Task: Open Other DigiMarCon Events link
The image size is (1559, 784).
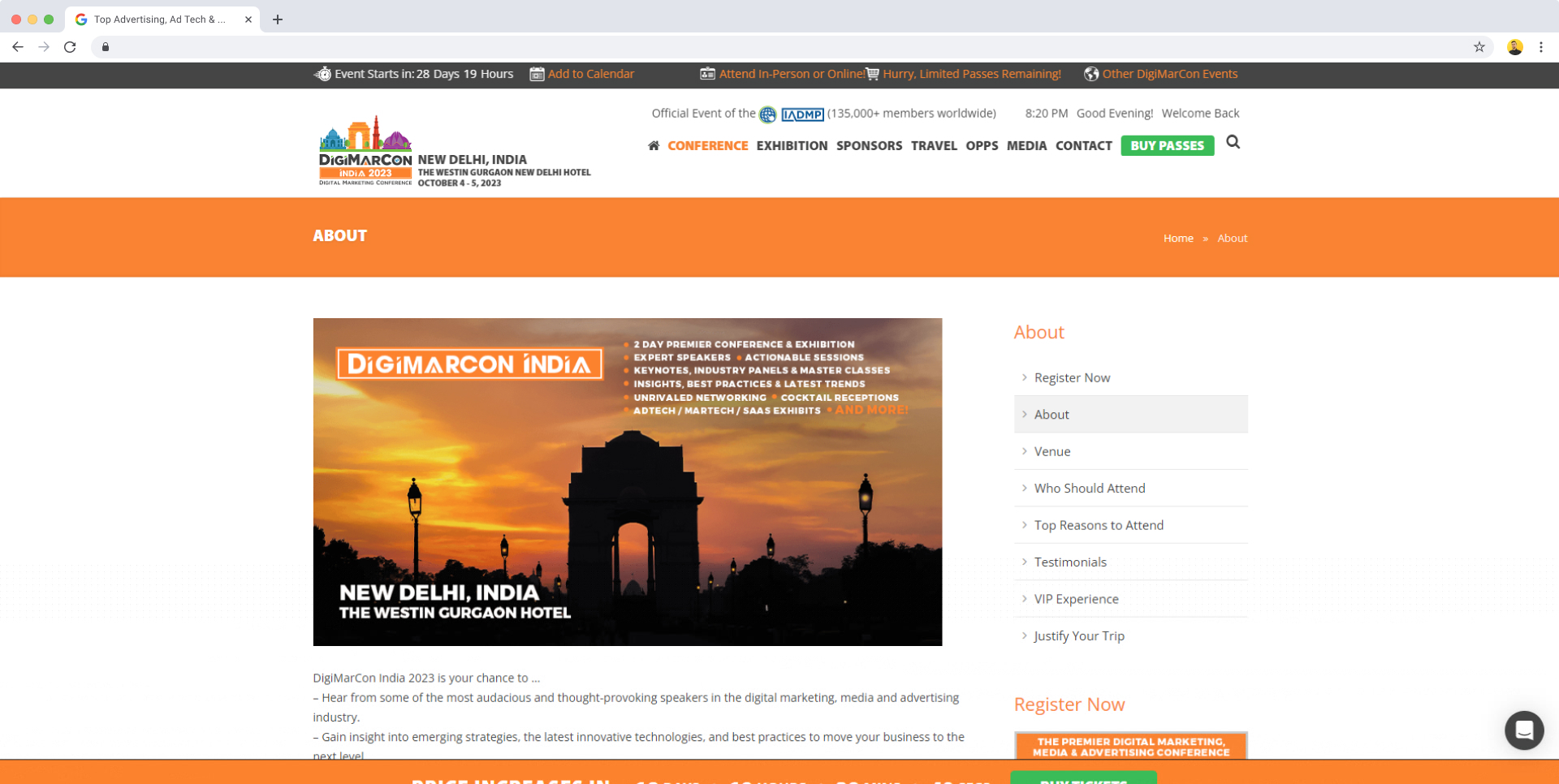Action: coord(1170,74)
